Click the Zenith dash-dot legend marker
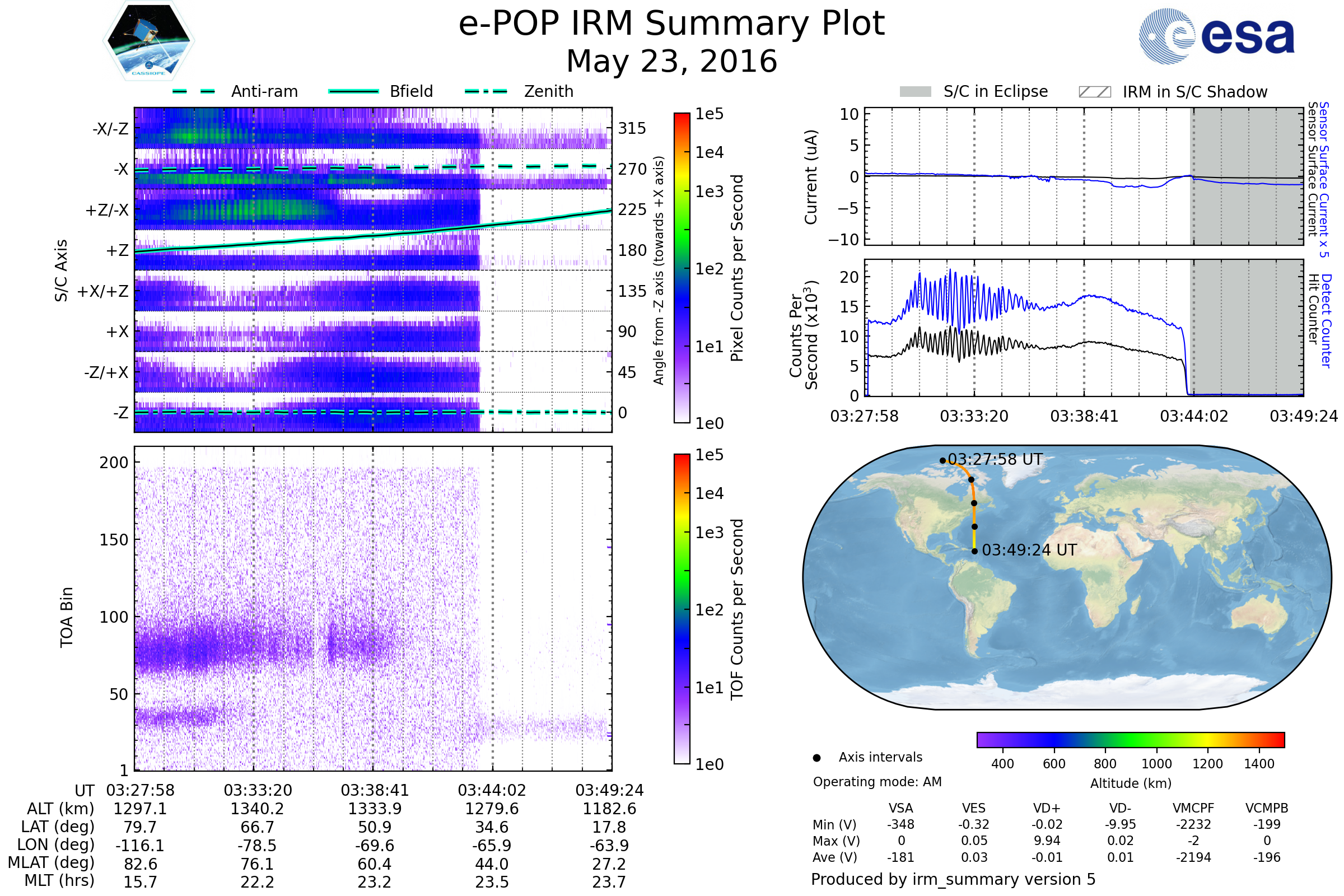The width and height of the screenshot is (1344, 896). (486, 91)
